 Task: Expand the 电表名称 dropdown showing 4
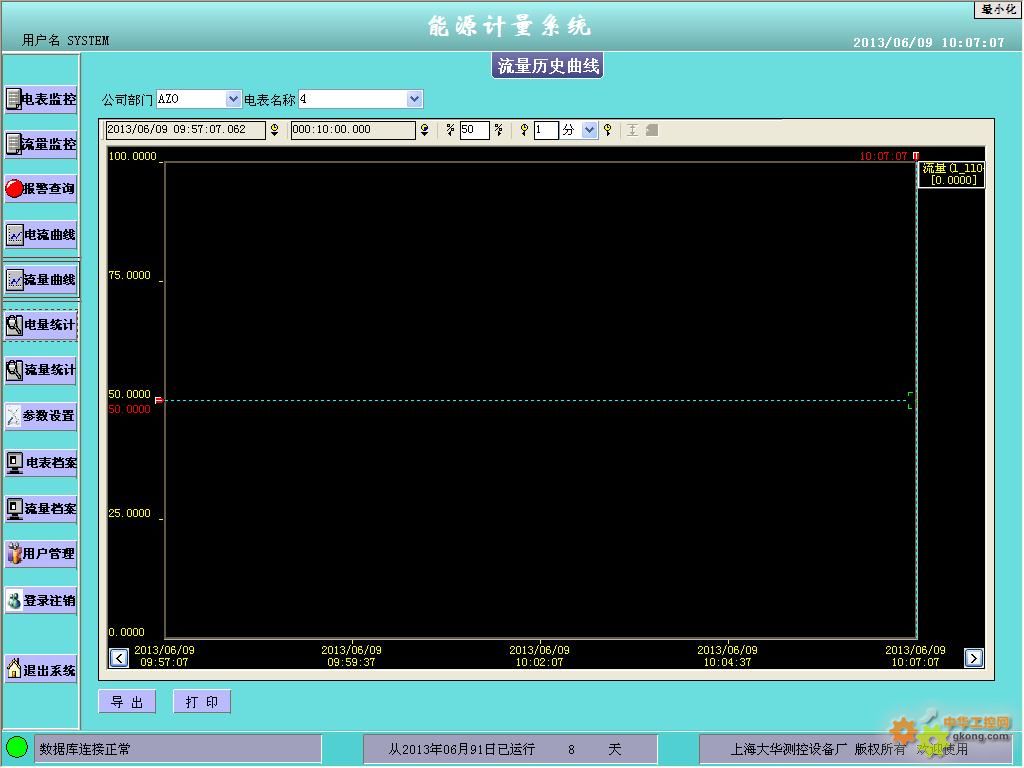coord(414,99)
